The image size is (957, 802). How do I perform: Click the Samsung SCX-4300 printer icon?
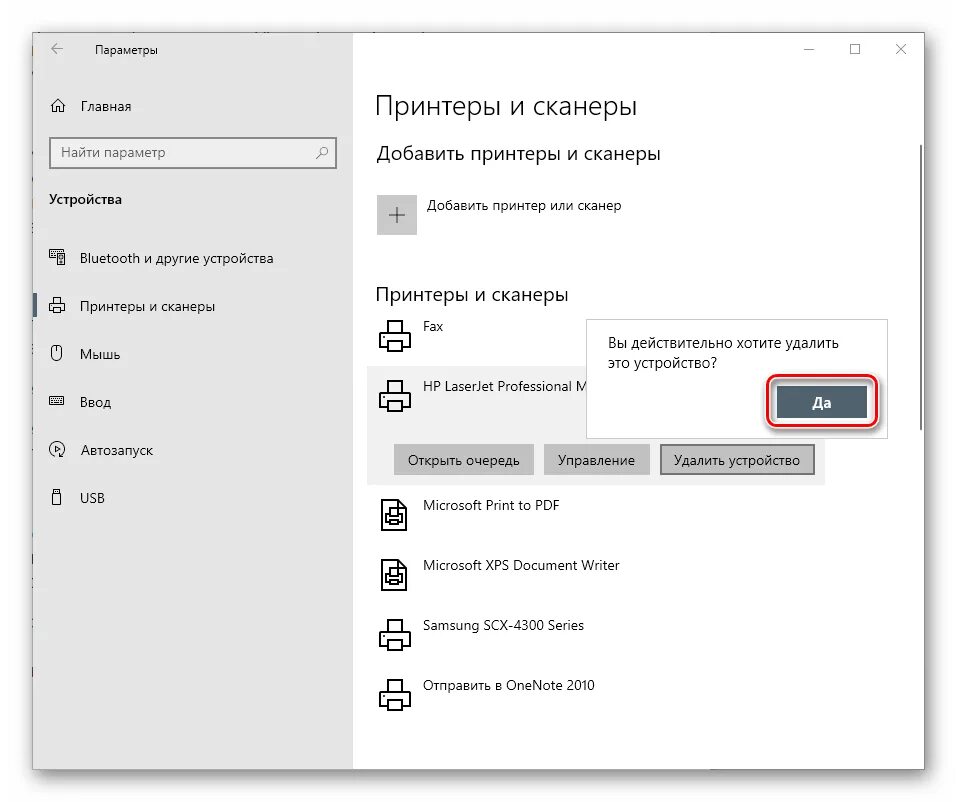tap(395, 635)
